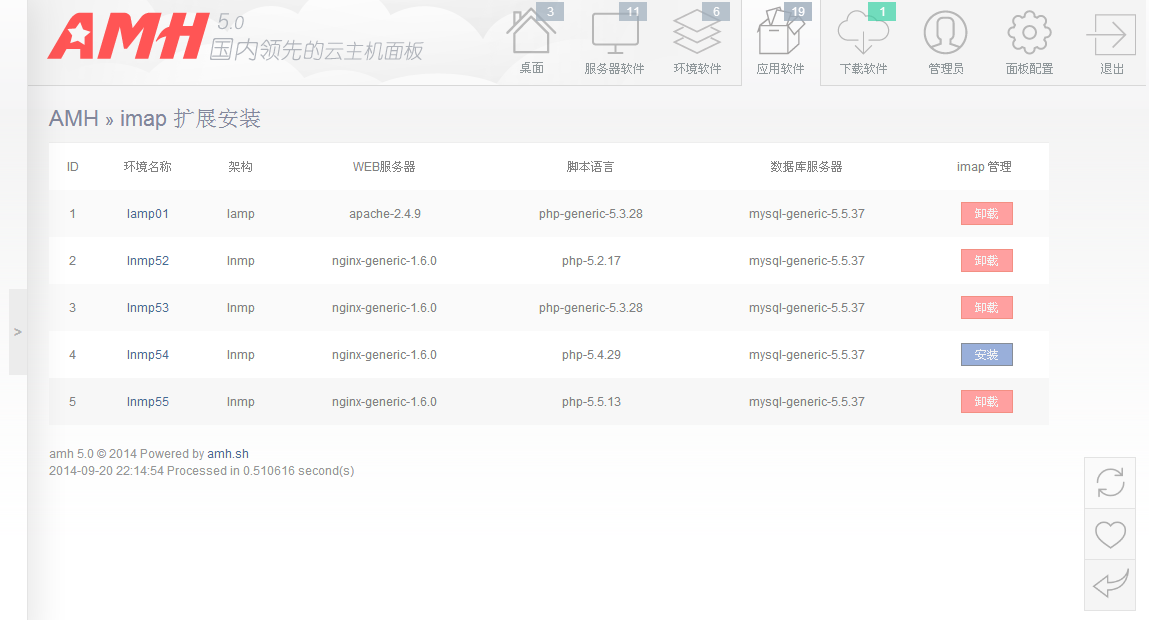Viewport: 1149px width, 620px height.
Task: Uninstall imap for lnmp52
Action: click(986, 261)
